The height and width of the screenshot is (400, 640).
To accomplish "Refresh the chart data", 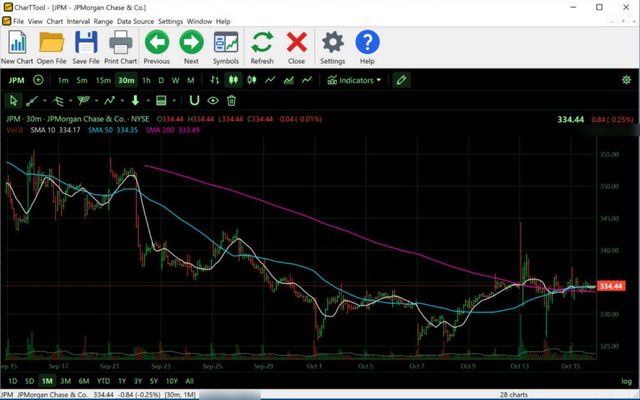I will (x=262, y=47).
